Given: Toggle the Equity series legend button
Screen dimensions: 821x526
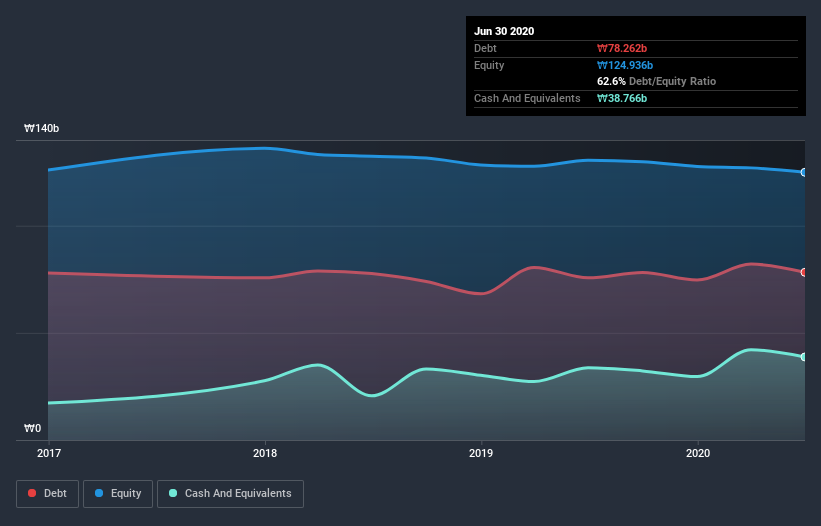Looking at the screenshot, I should [x=118, y=494].
